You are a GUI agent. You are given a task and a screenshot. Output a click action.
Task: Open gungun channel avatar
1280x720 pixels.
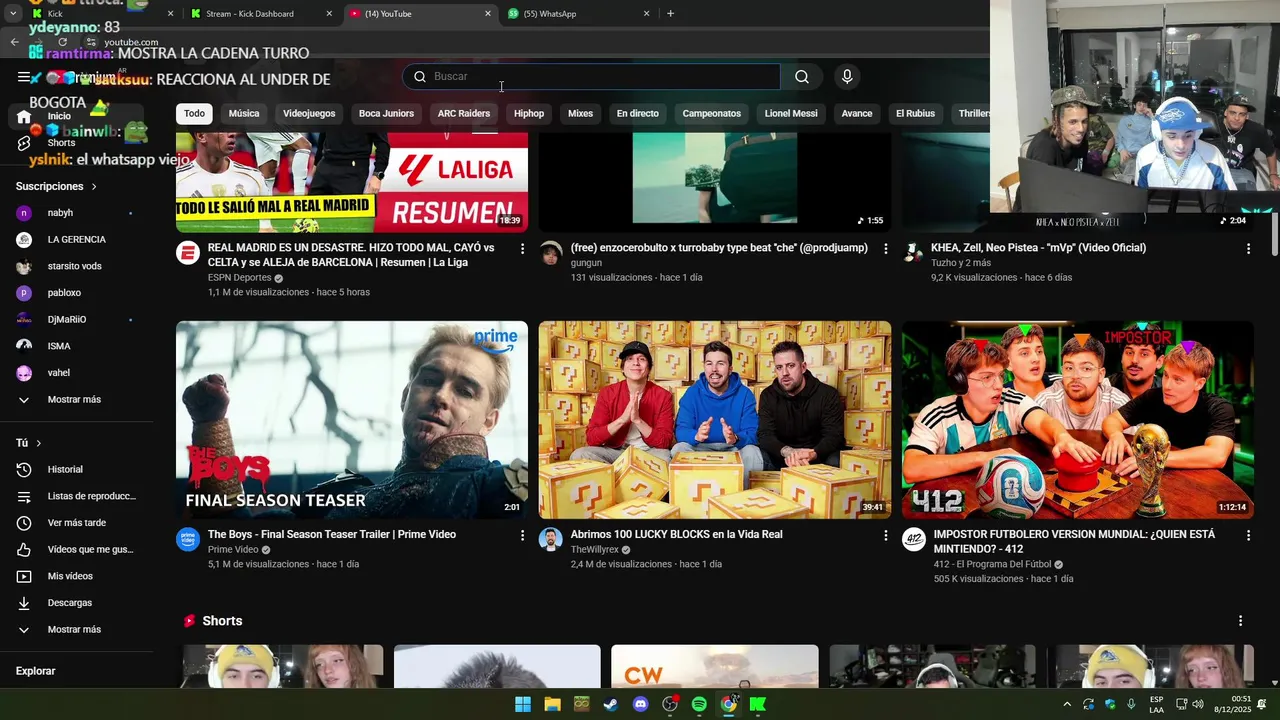coord(551,252)
